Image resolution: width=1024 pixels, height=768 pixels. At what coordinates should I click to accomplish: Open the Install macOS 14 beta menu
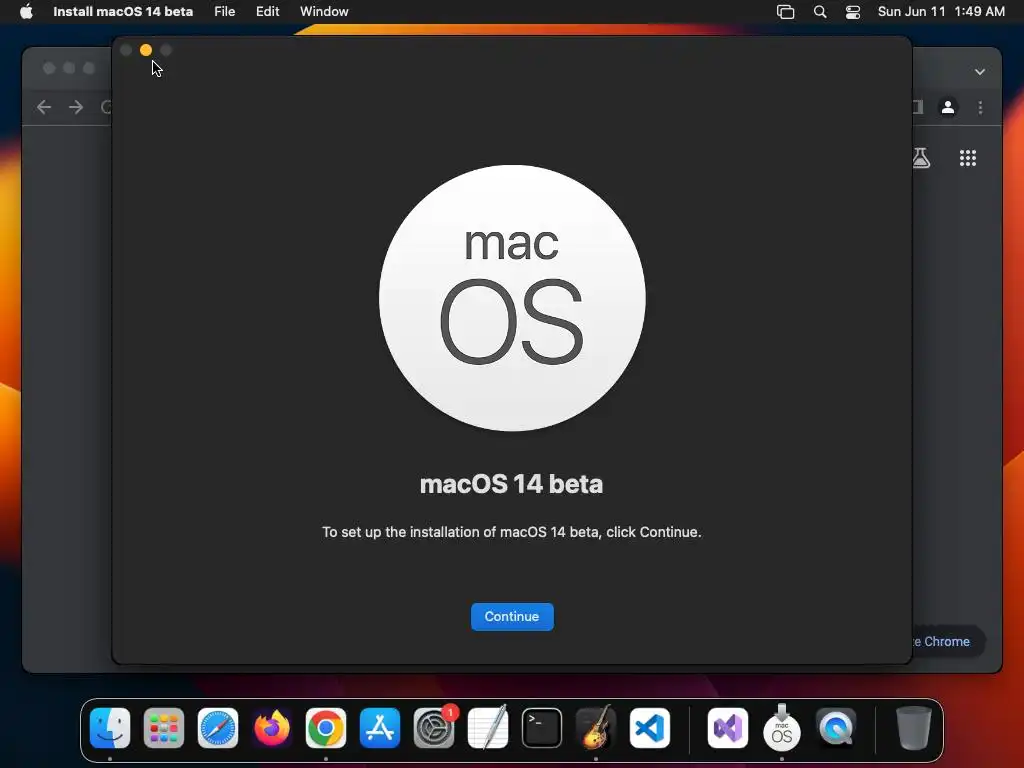click(x=123, y=11)
